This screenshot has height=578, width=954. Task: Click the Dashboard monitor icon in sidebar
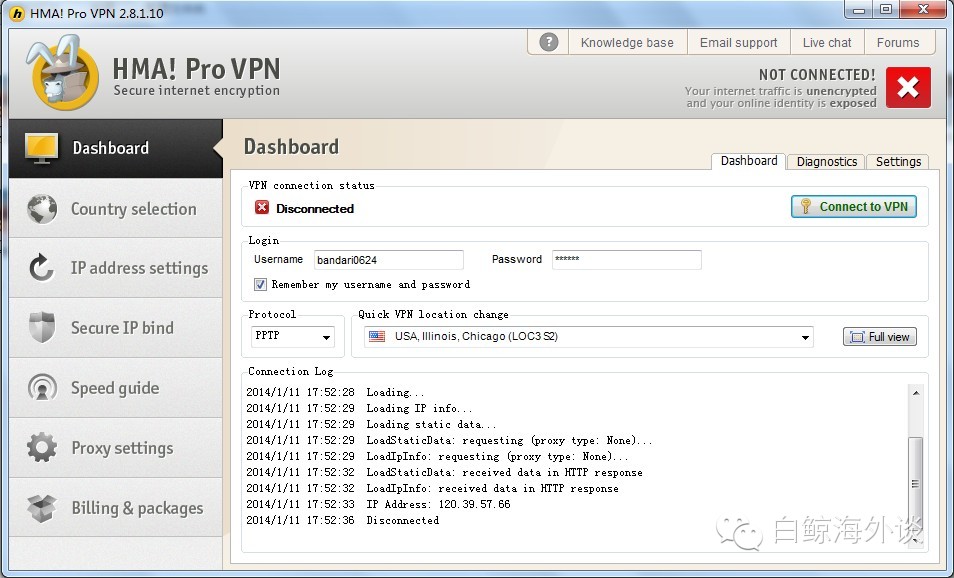[41, 148]
